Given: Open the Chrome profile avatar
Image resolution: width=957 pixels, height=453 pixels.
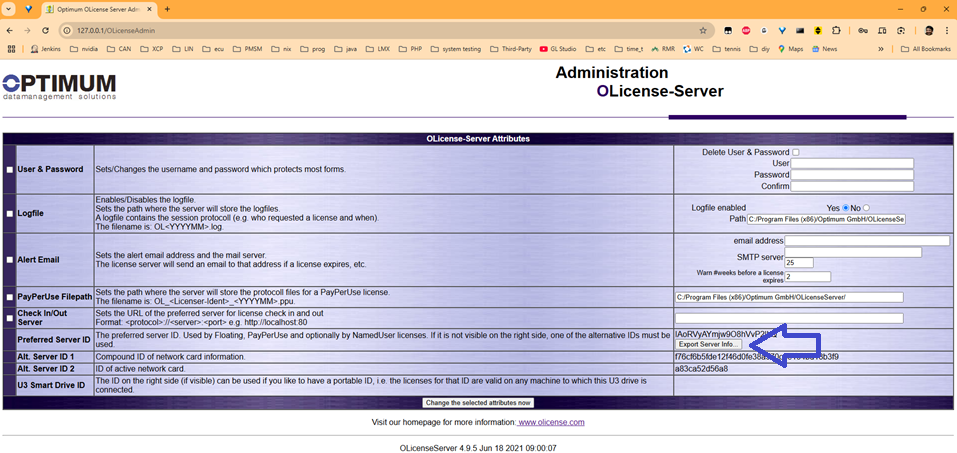Looking at the screenshot, I should 927,30.
